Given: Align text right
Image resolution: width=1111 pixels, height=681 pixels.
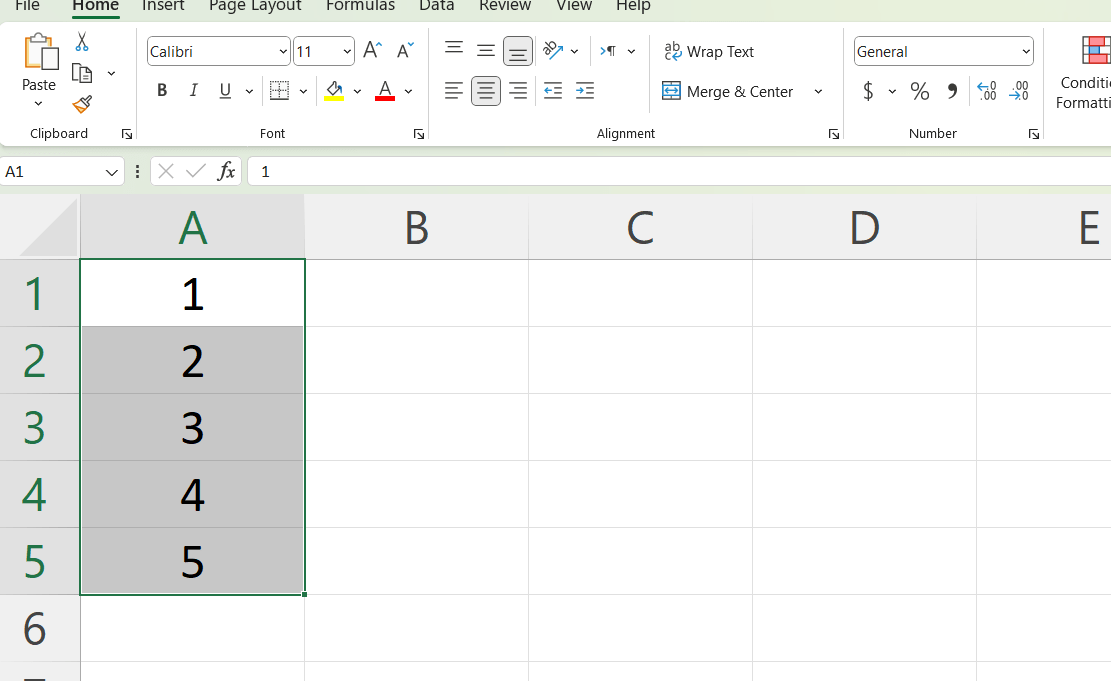Looking at the screenshot, I should (x=518, y=91).
